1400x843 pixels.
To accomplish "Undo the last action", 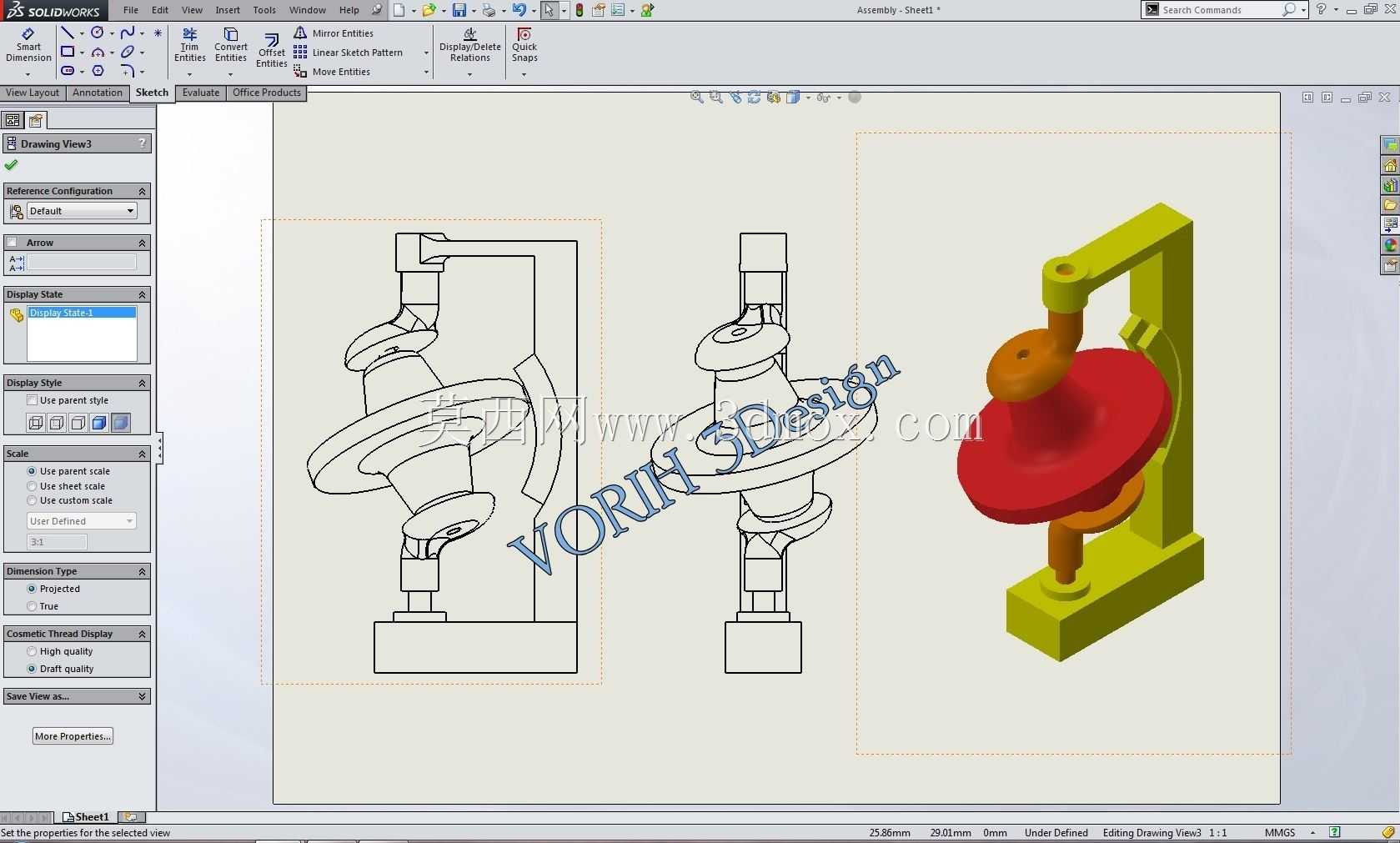I will point(519,10).
